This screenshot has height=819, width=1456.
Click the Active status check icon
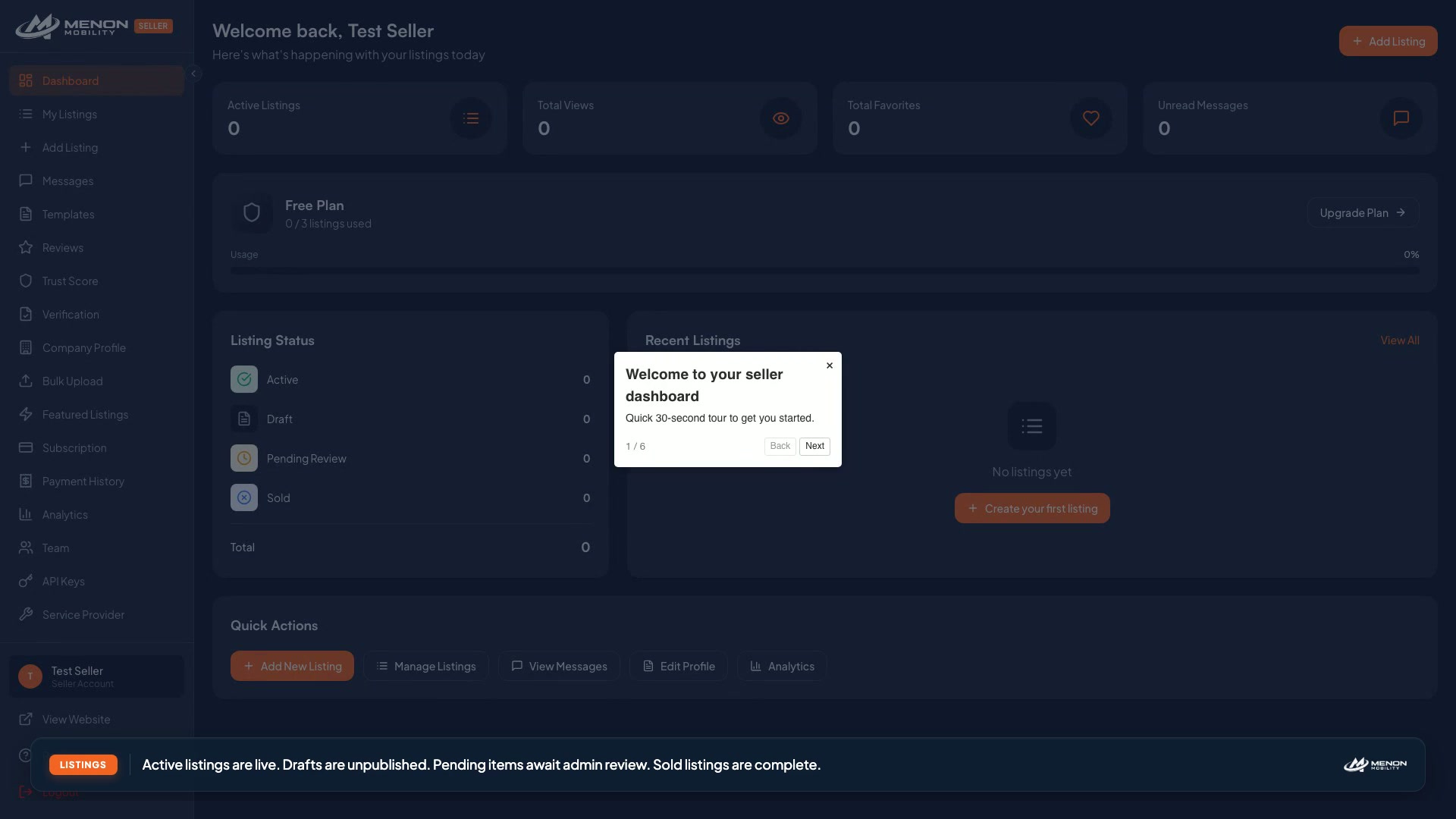[244, 379]
